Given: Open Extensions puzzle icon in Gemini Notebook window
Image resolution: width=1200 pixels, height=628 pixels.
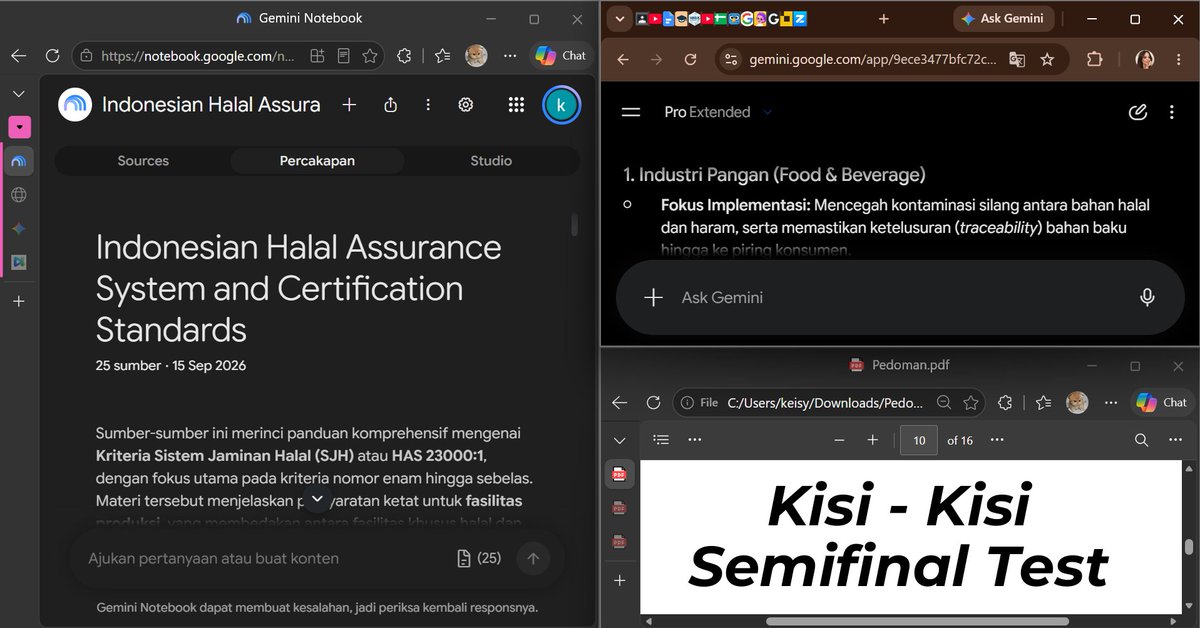Looking at the screenshot, I should click(x=404, y=56).
